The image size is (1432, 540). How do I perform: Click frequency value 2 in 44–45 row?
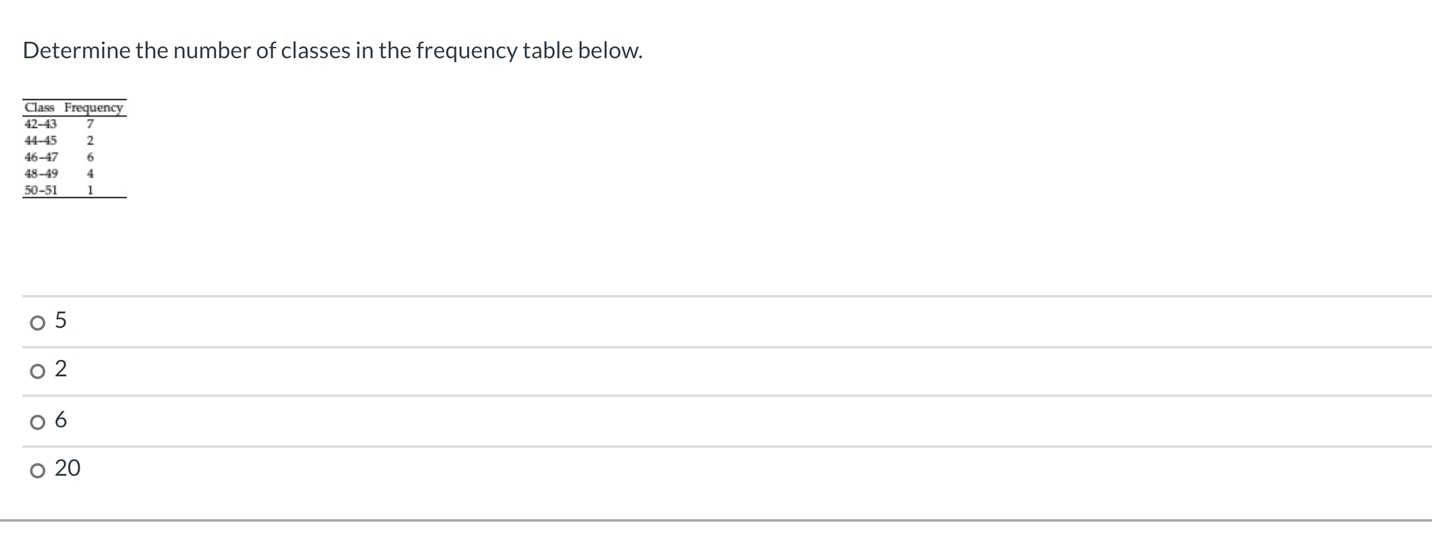[90, 141]
